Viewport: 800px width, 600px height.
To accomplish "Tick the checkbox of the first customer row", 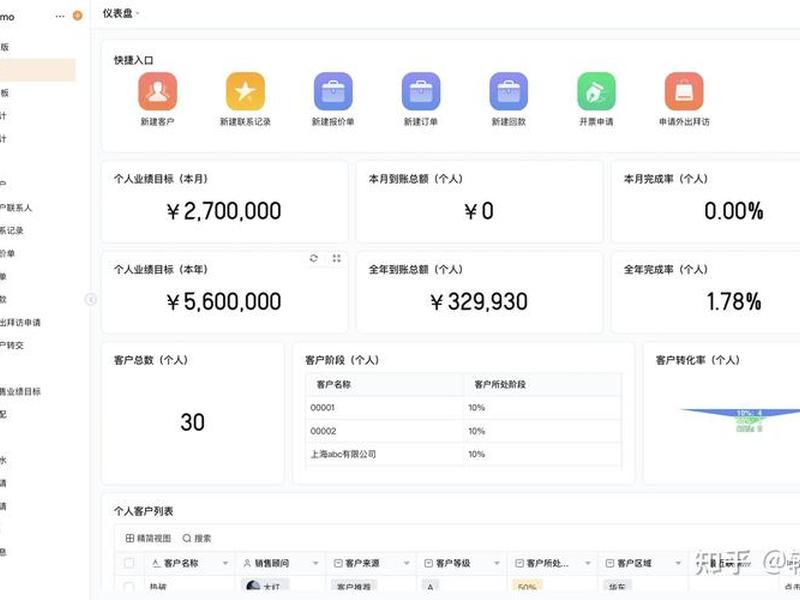I will point(129,587).
